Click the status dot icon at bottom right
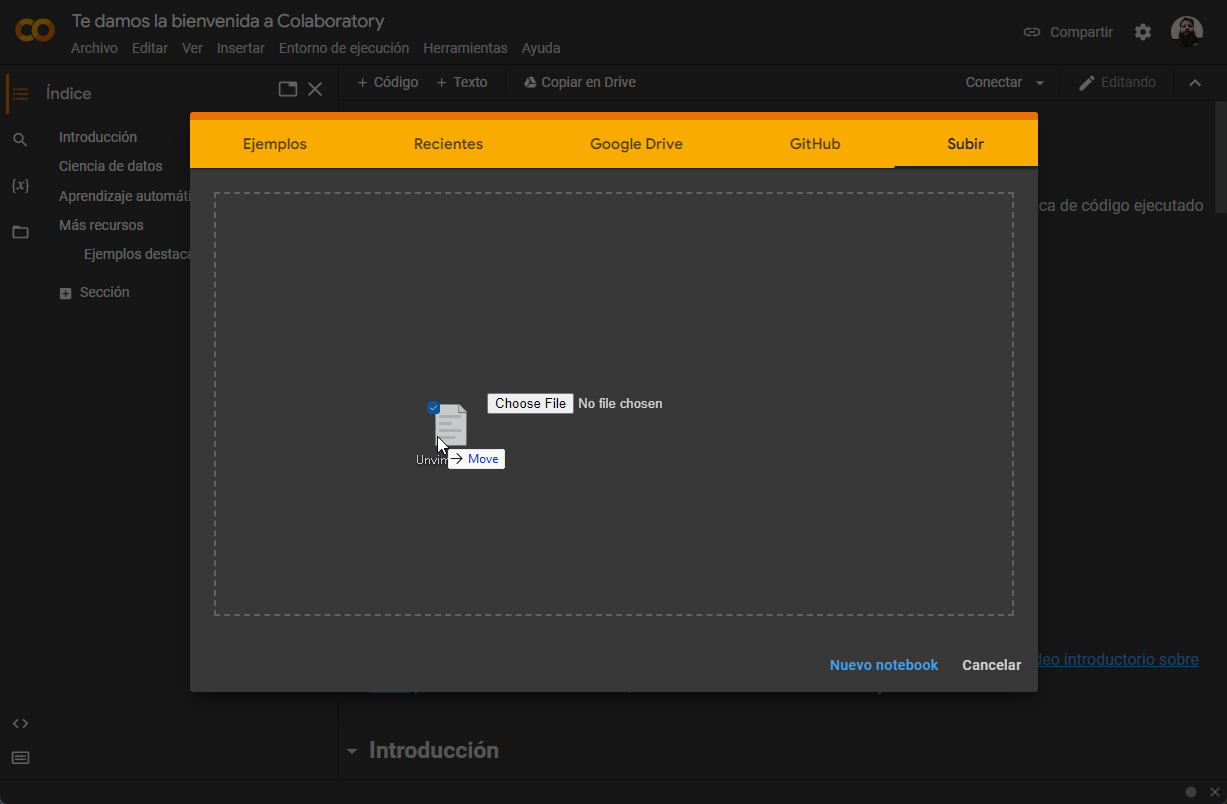 1191,792
